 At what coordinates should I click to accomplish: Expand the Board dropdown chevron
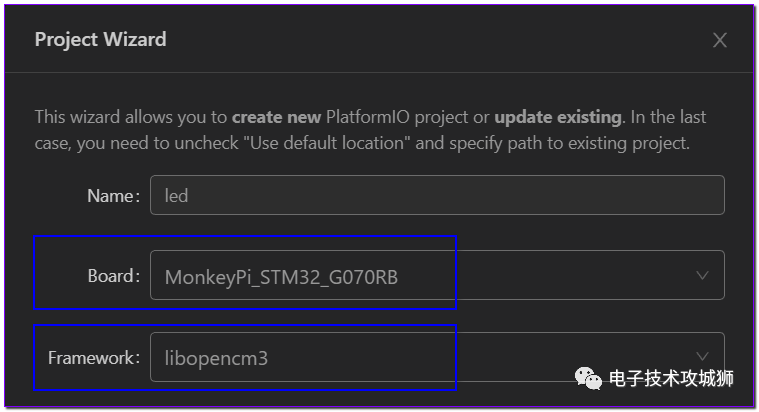pyautogui.click(x=702, y=275)
